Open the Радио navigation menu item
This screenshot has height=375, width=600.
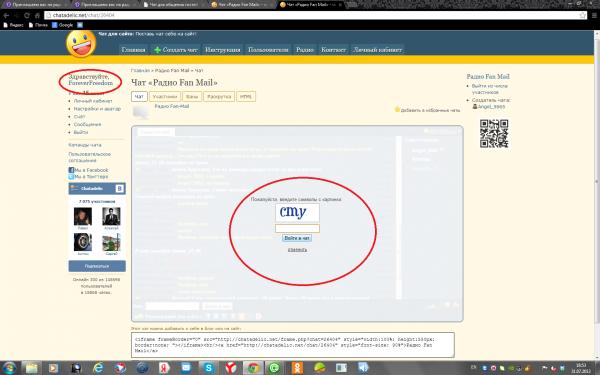pyautogui.click(x=305, y=50)
